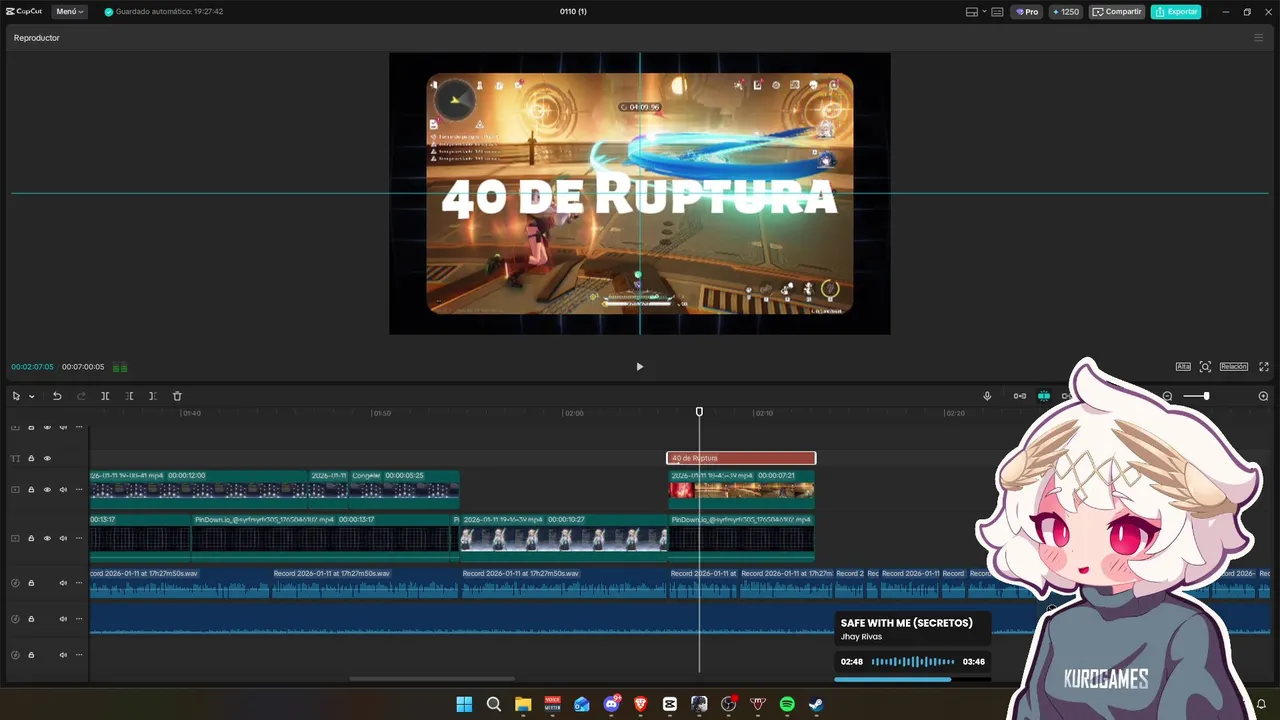Enter fullscreen preview mode
The height and width of the screenshot is (720, 1280).
click(1264, 367)
